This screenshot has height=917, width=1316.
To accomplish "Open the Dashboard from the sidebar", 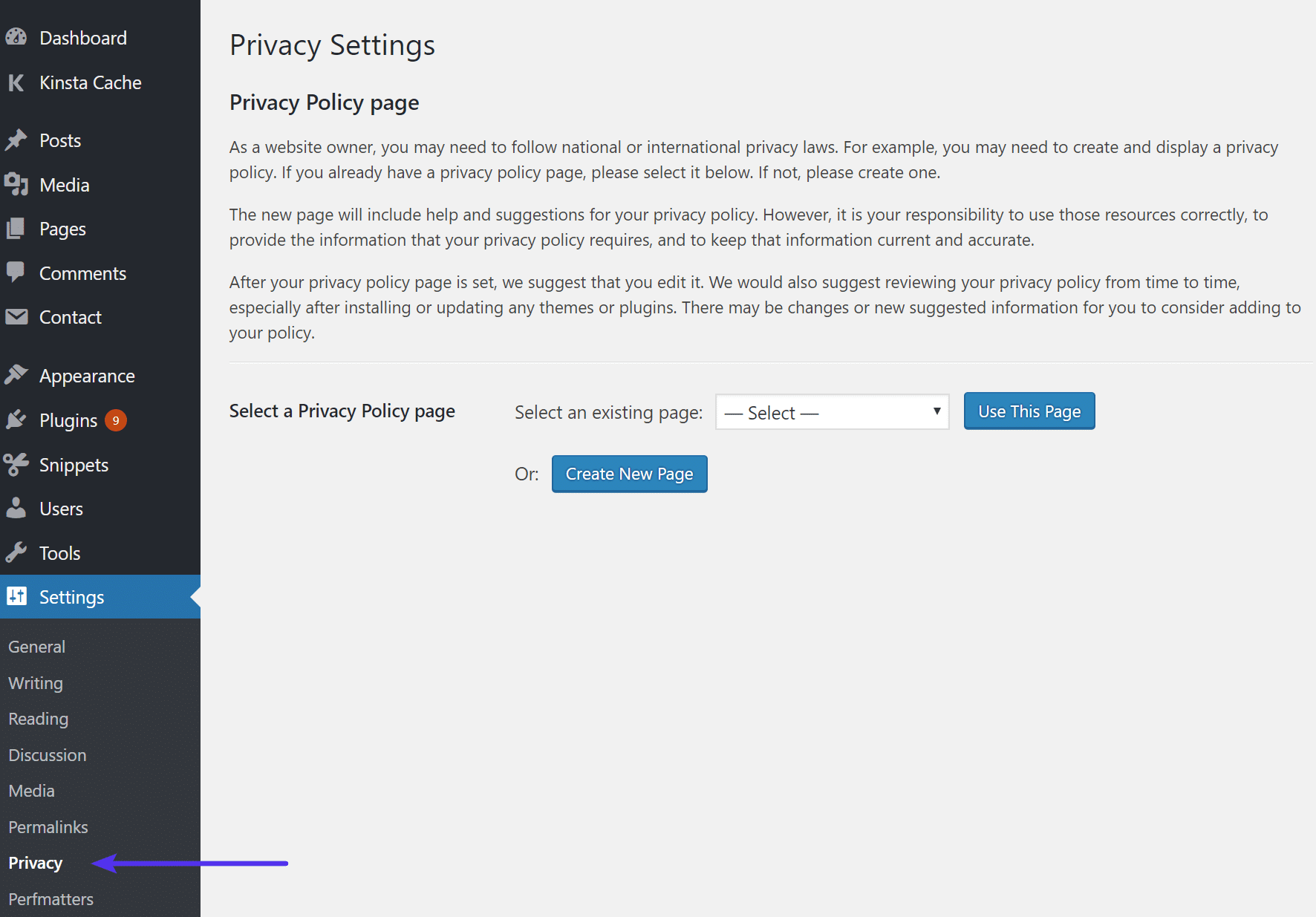I will coord(16,37).
